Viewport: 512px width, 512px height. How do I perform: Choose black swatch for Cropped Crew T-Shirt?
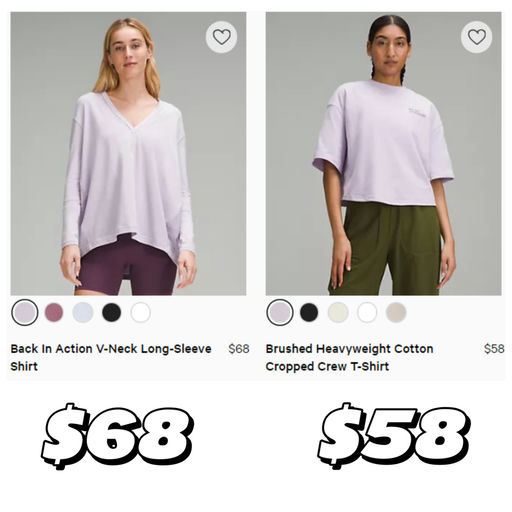[309, 312]
